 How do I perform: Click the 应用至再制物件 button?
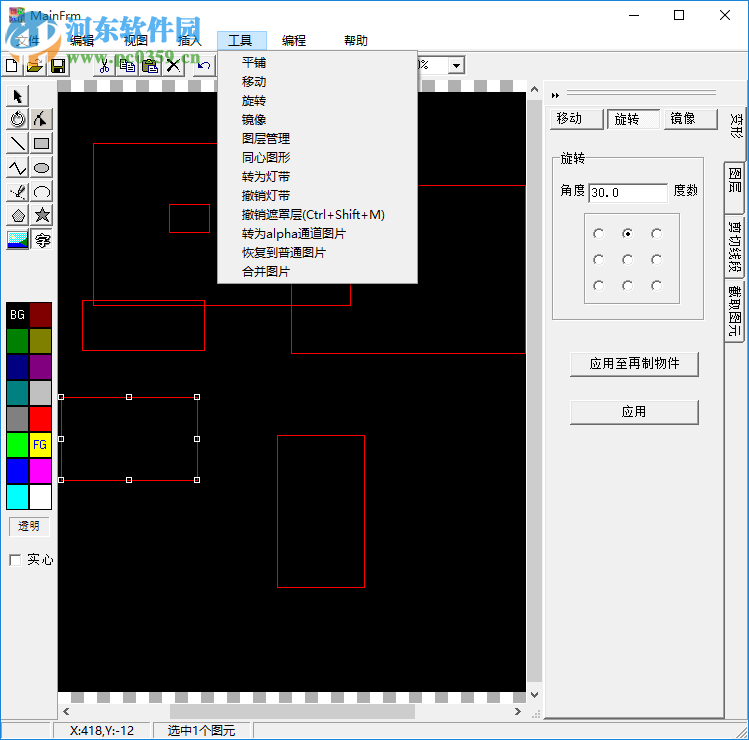coord(634,364)
